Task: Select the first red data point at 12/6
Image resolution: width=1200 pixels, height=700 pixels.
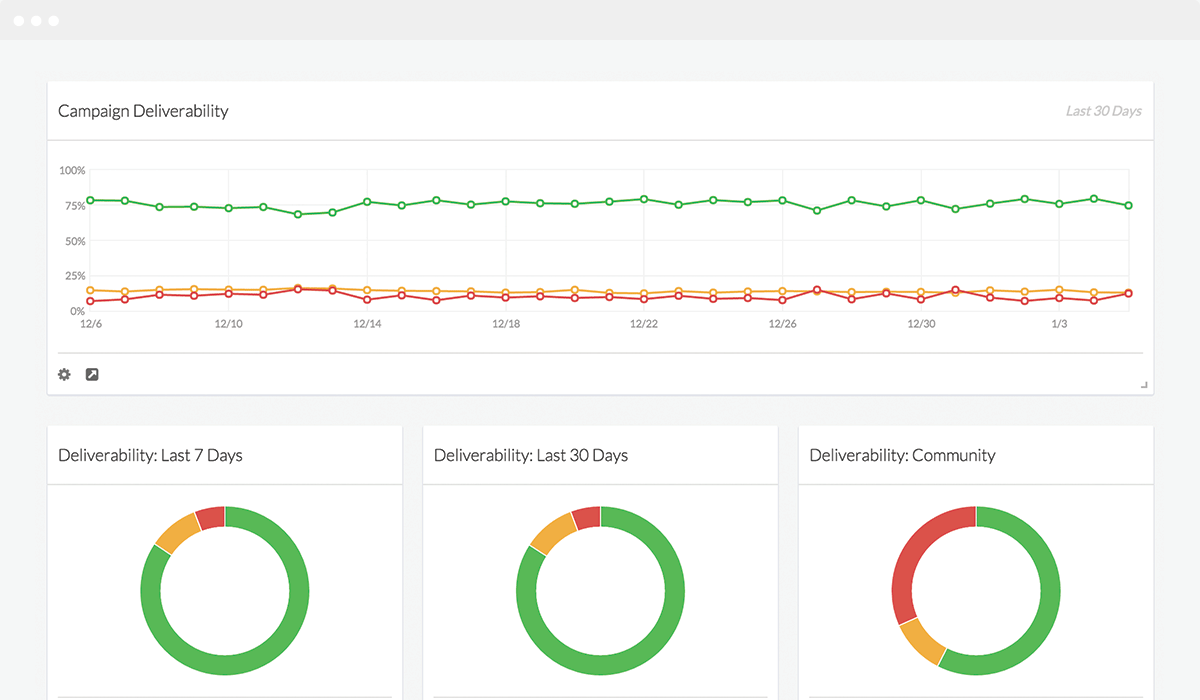Action: point(90,301)
